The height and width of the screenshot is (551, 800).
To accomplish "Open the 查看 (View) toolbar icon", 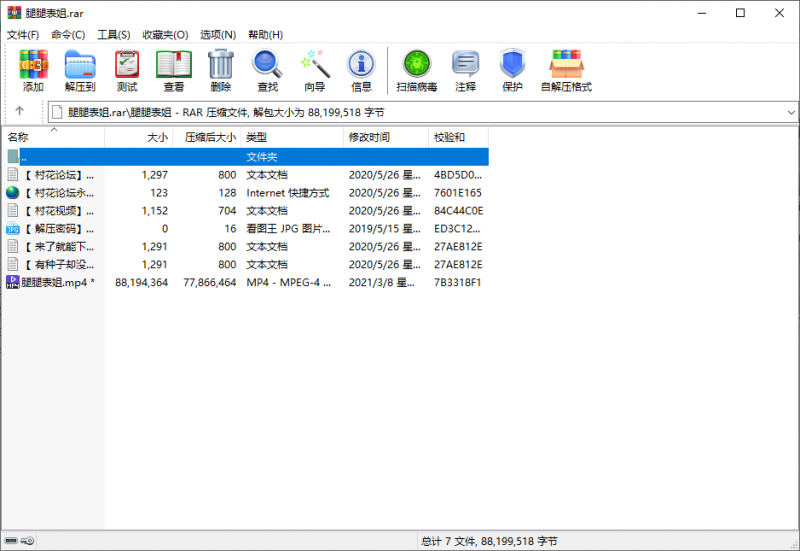I will coord(174,70).
